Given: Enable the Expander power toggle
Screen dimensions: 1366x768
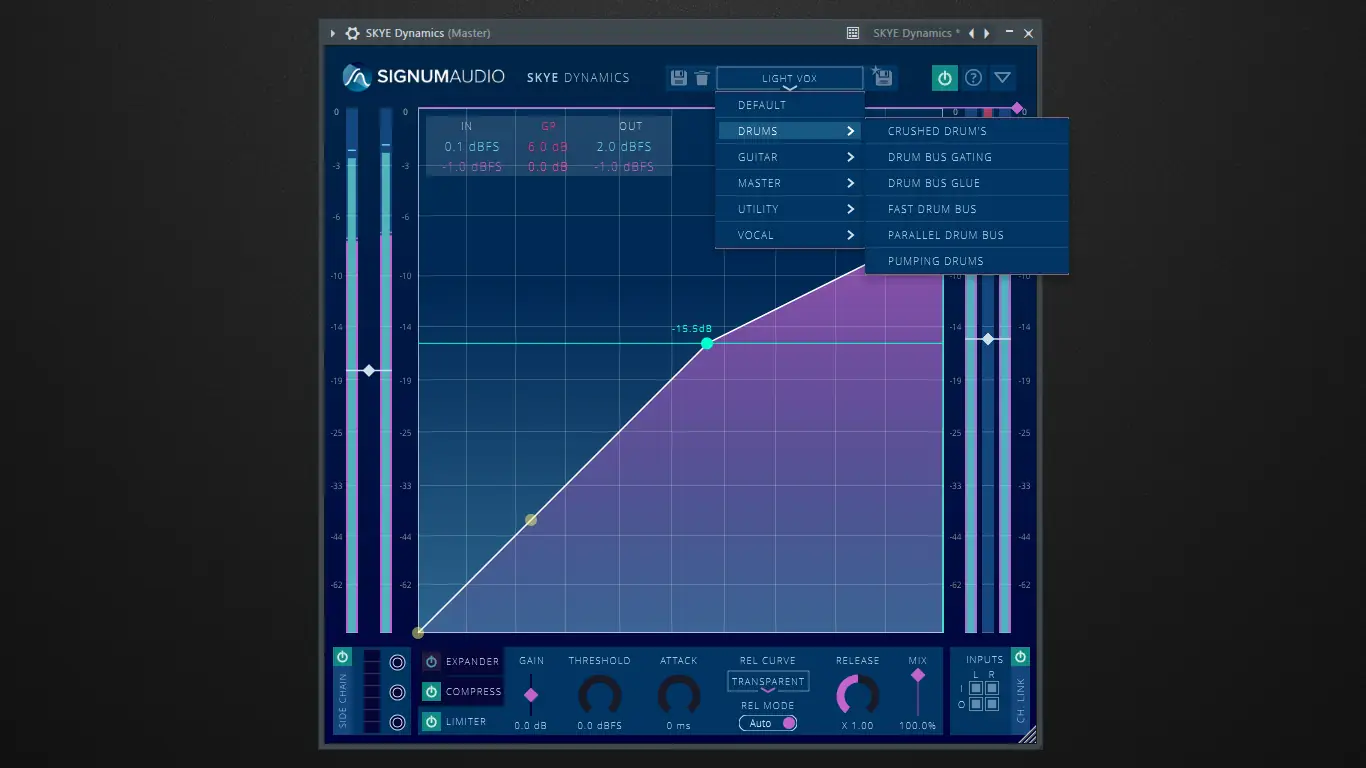Looking at the screenshot, I should 431,662.
